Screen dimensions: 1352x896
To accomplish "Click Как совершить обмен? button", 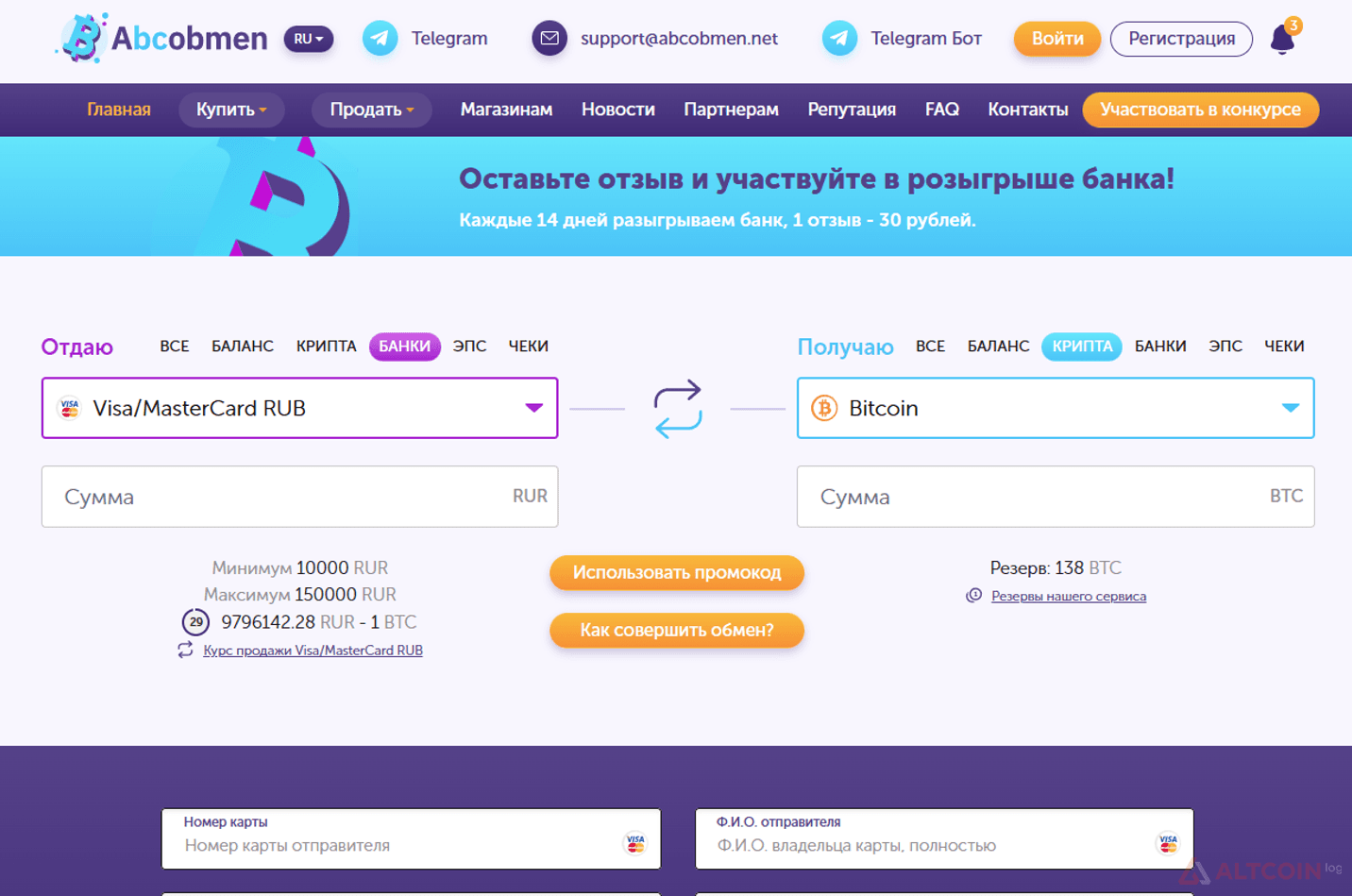I will click(x=677, y=630).
